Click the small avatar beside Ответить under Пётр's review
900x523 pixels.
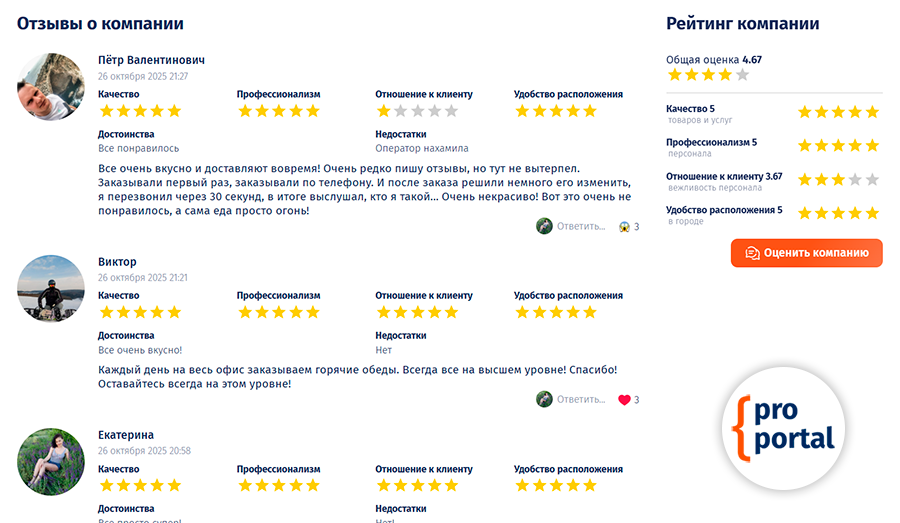point(544,226)
